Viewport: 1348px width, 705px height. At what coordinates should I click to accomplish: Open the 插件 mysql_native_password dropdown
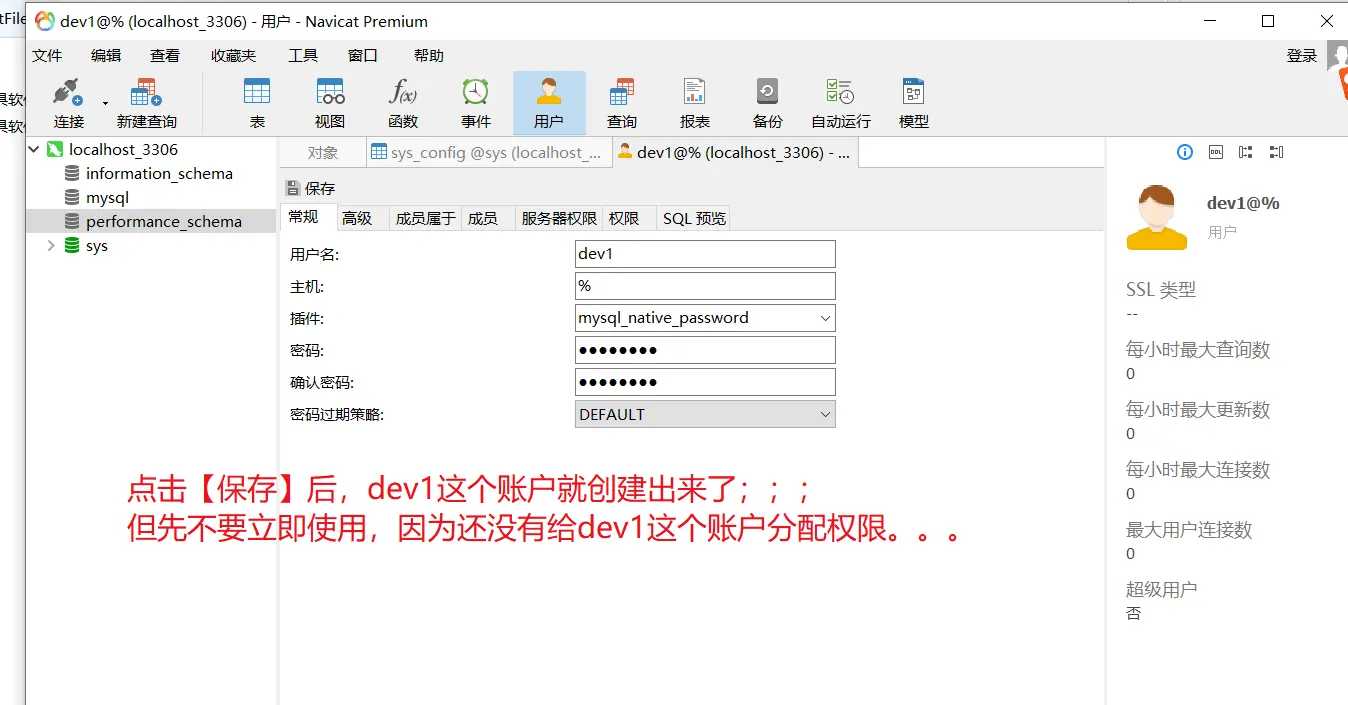coord(705,318)
